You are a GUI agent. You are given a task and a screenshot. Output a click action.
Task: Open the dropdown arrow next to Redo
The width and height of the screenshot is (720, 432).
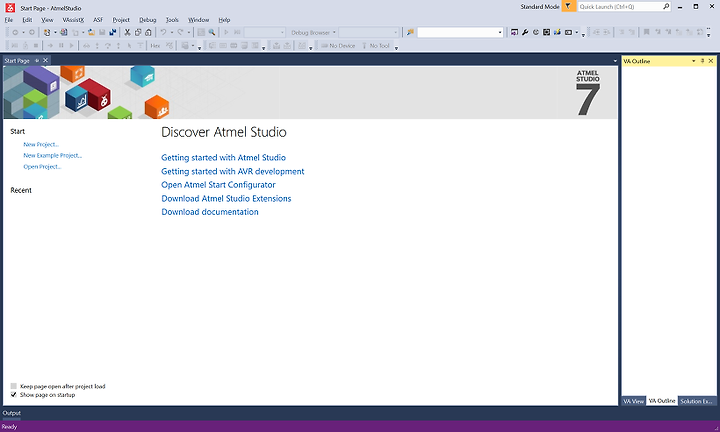tap(189, 33)
